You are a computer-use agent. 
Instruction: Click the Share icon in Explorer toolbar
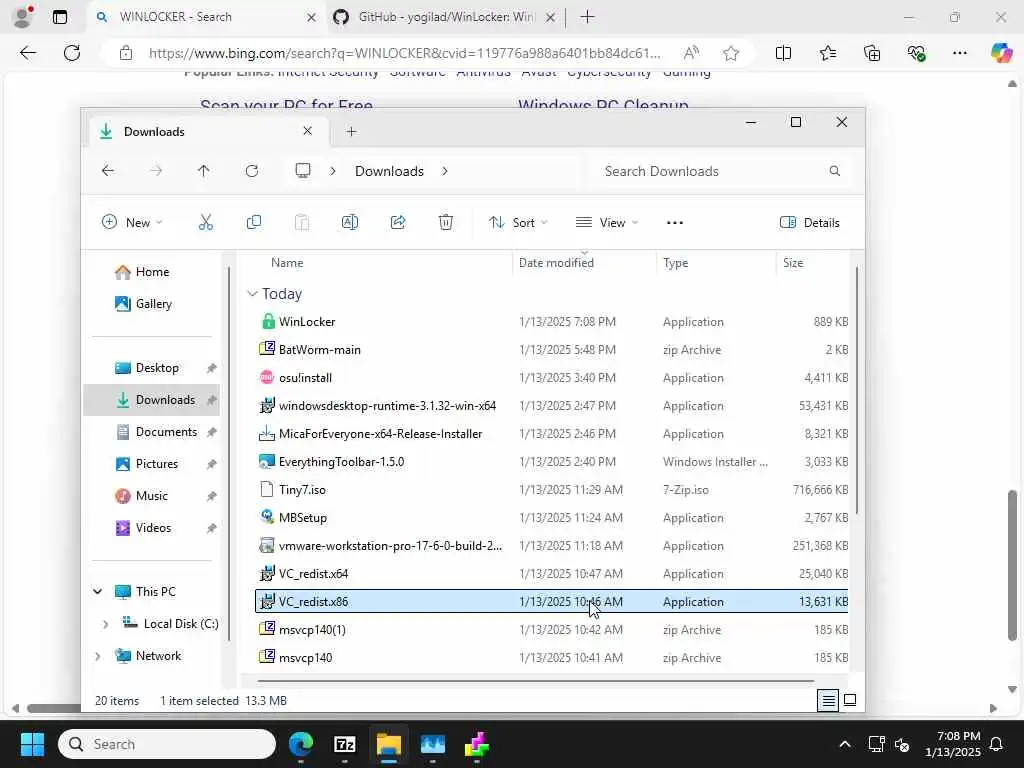(398, 223)
